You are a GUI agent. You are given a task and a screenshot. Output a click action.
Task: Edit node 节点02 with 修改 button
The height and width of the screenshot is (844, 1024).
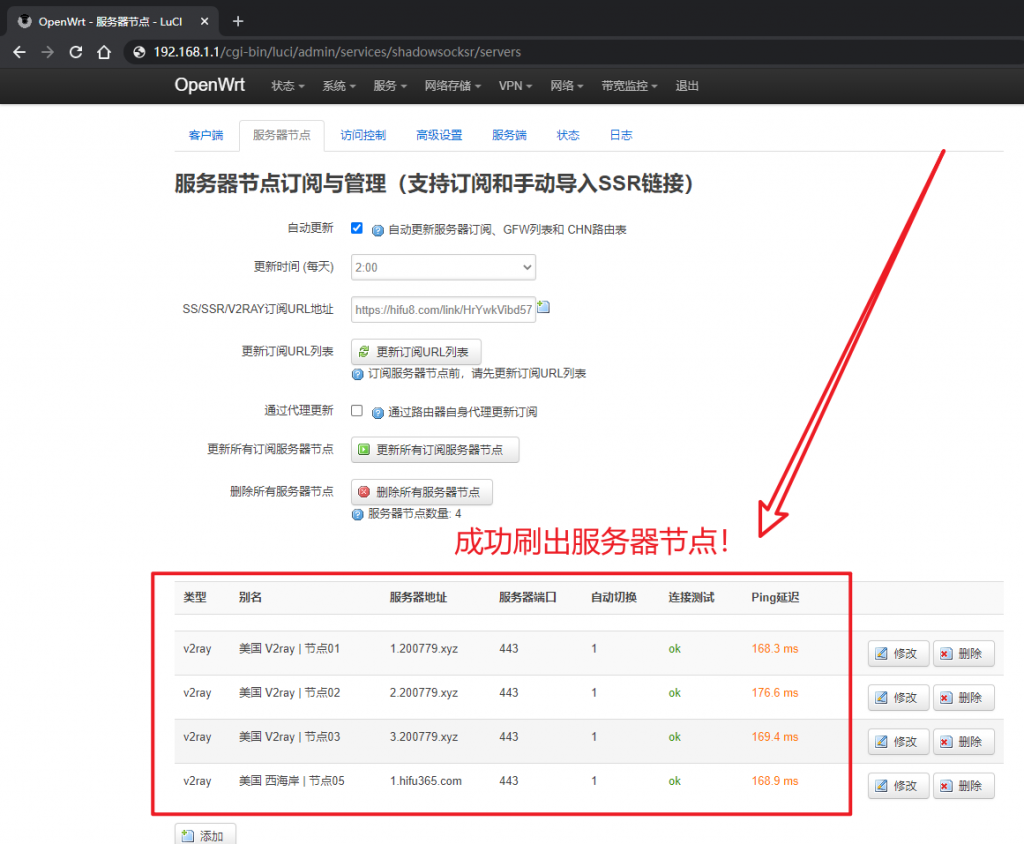point(898,698)
